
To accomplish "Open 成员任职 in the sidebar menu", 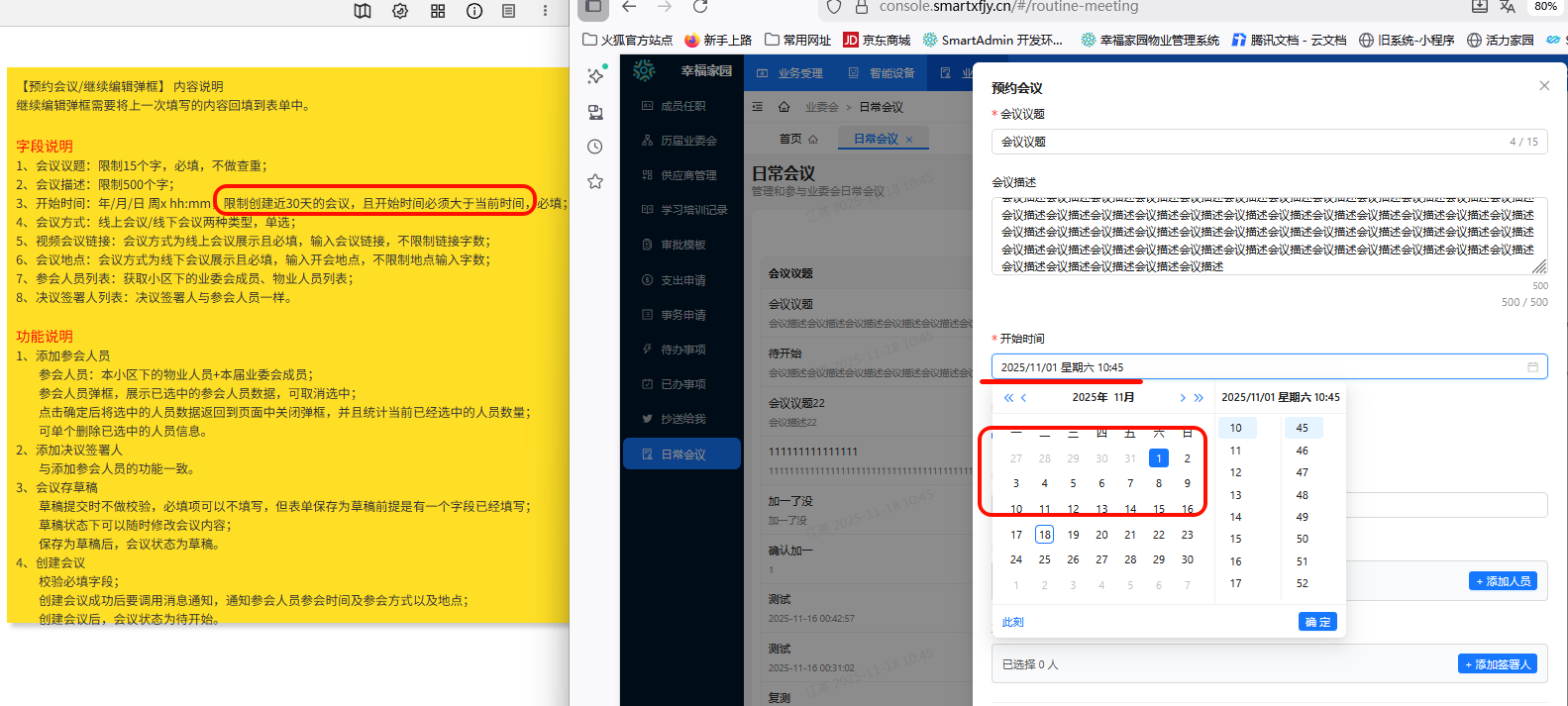I will (x=682, y=106).
